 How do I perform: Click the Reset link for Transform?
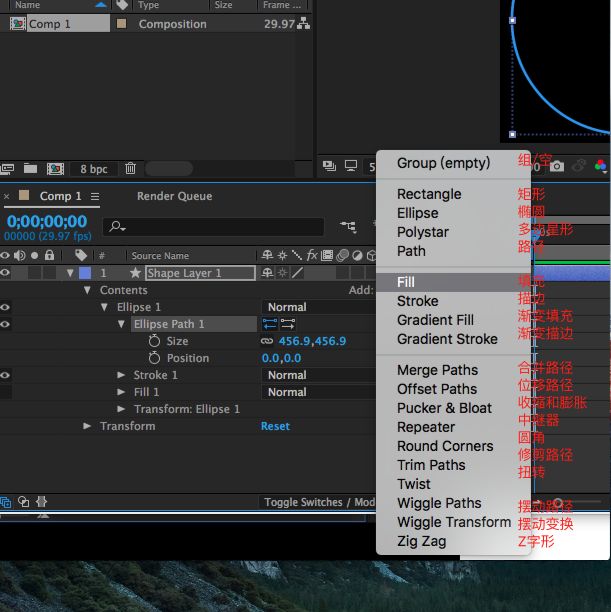275,426
